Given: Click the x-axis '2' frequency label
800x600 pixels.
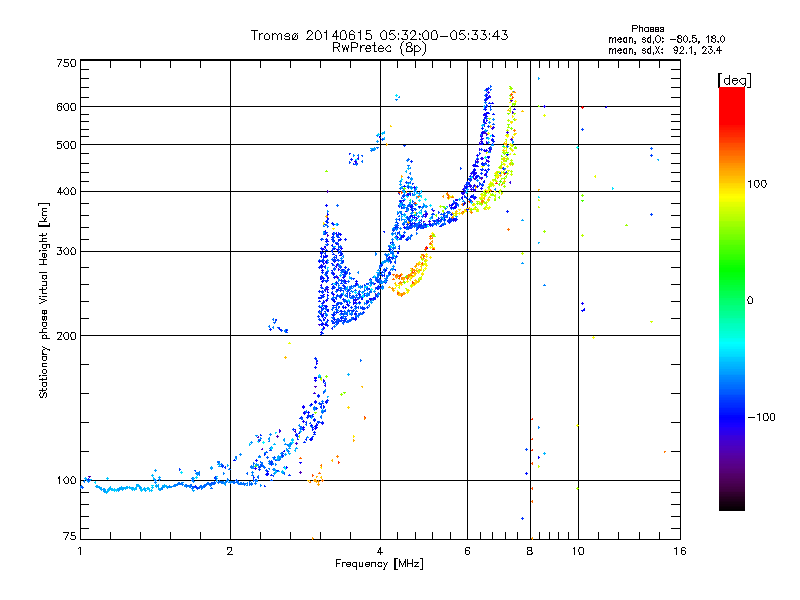Looking at the screenshot, I should click(230, 551).
